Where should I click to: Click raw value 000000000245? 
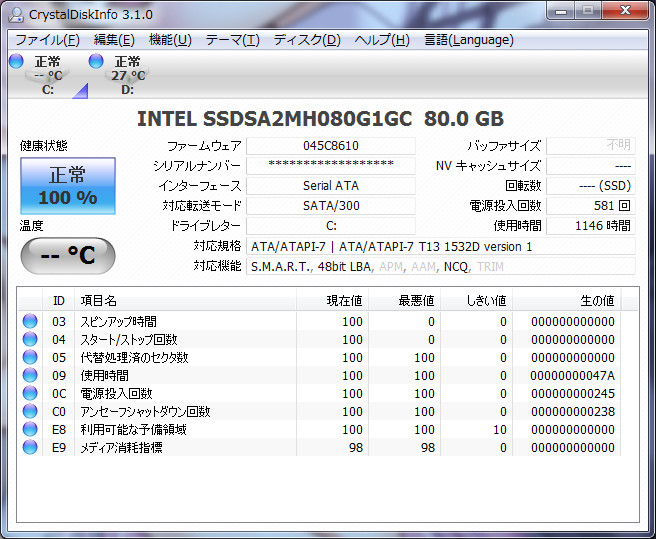pyautogui.click(x=573, y=394)
